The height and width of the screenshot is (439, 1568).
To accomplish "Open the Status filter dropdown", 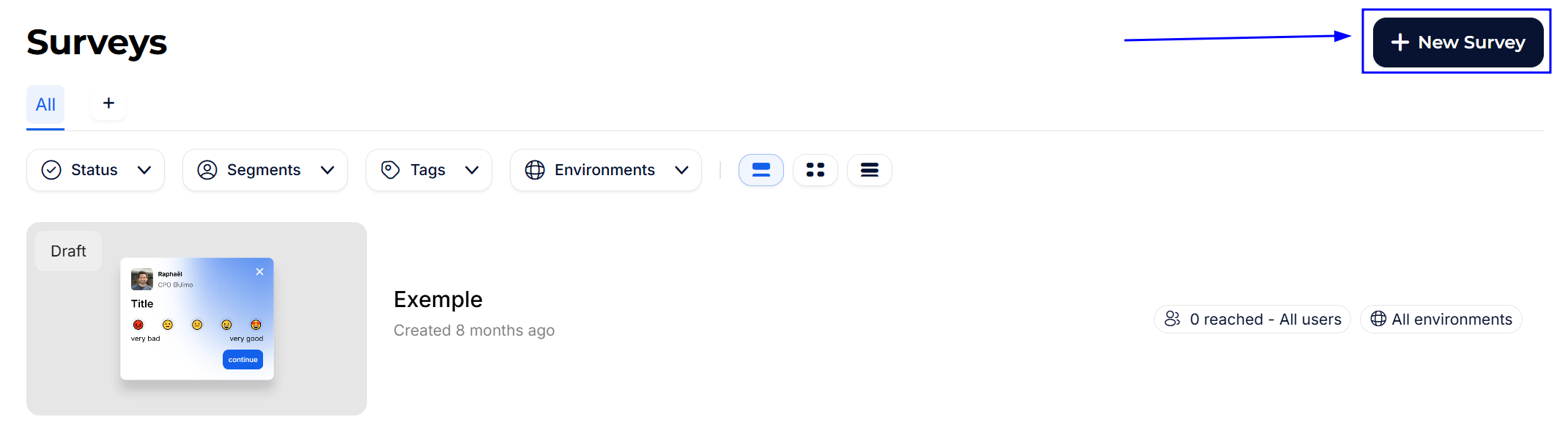I will 95,170.
